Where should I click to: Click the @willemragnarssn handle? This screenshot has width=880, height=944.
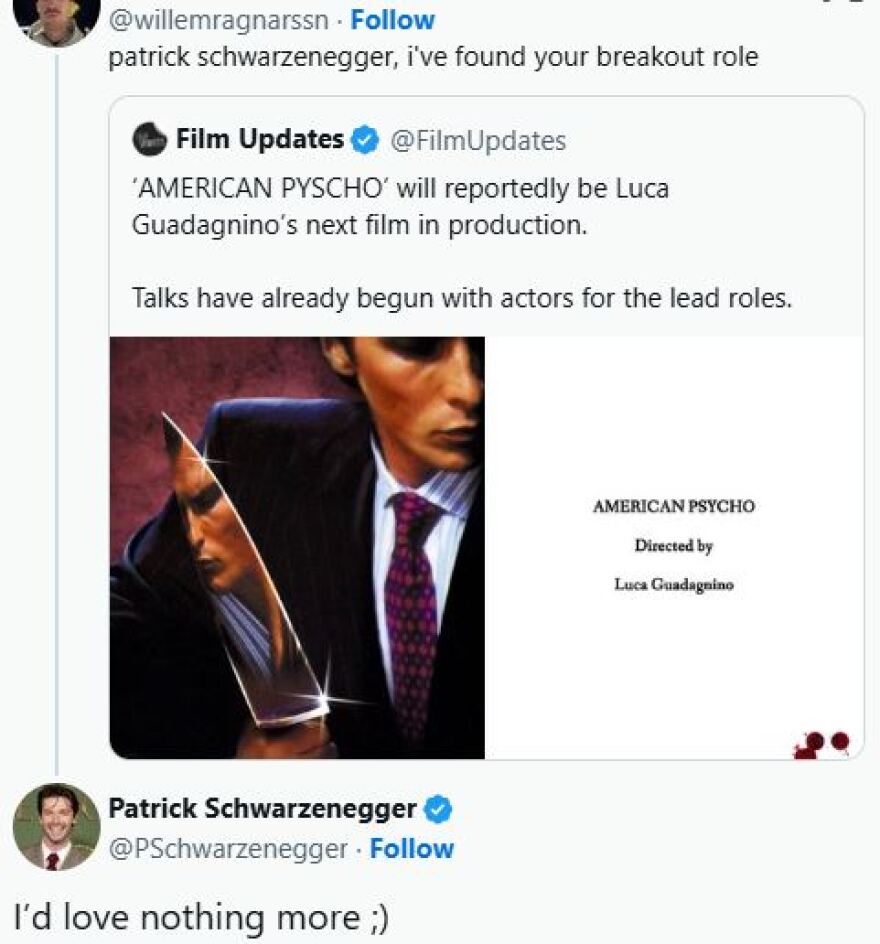(x=218, y=20)
